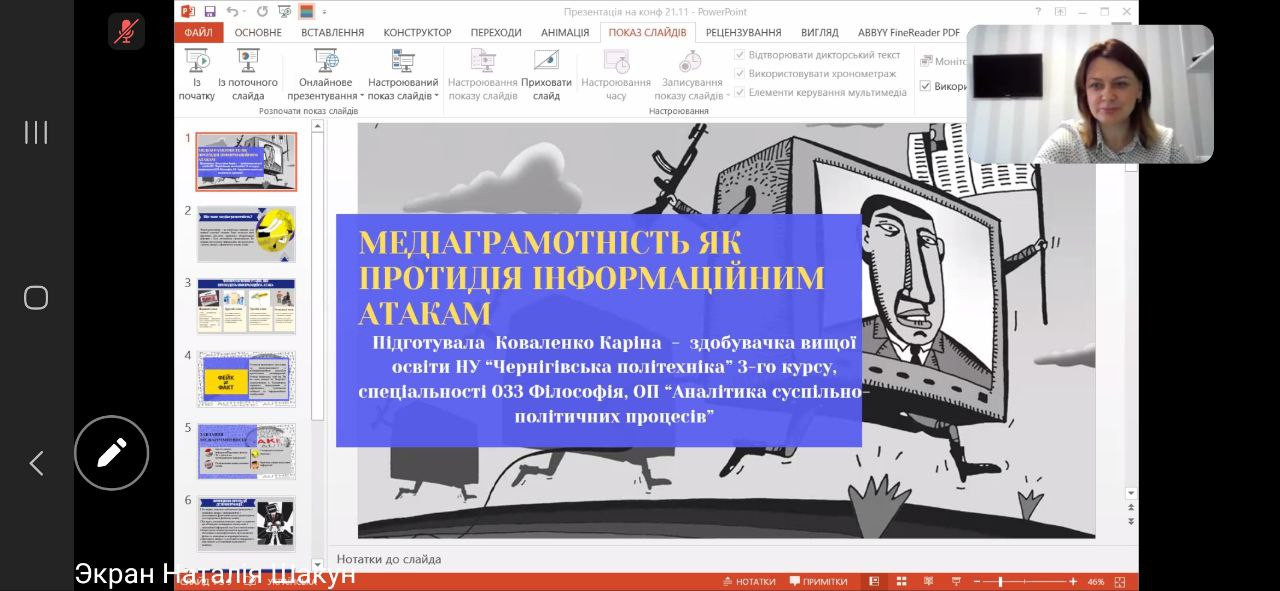Screen dimensions: 1280x591
Task: Open Ribbon Display Options button
Action: pos(1060,12)
